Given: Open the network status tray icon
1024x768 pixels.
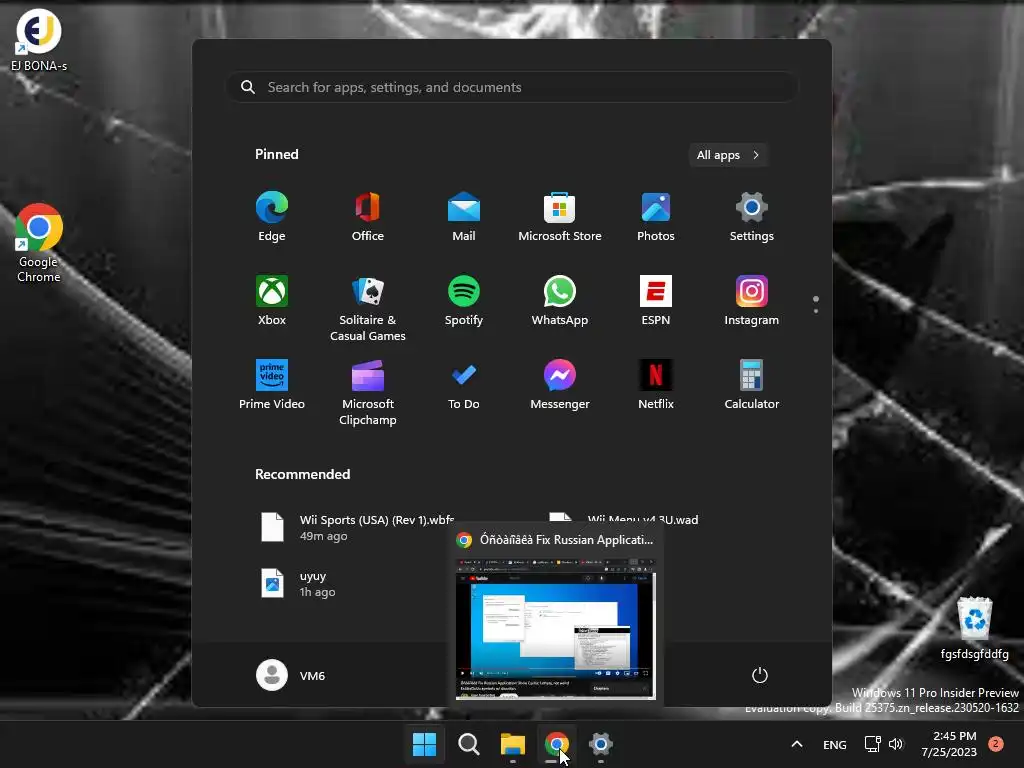Looking at the screenshot, I should 872,744.
